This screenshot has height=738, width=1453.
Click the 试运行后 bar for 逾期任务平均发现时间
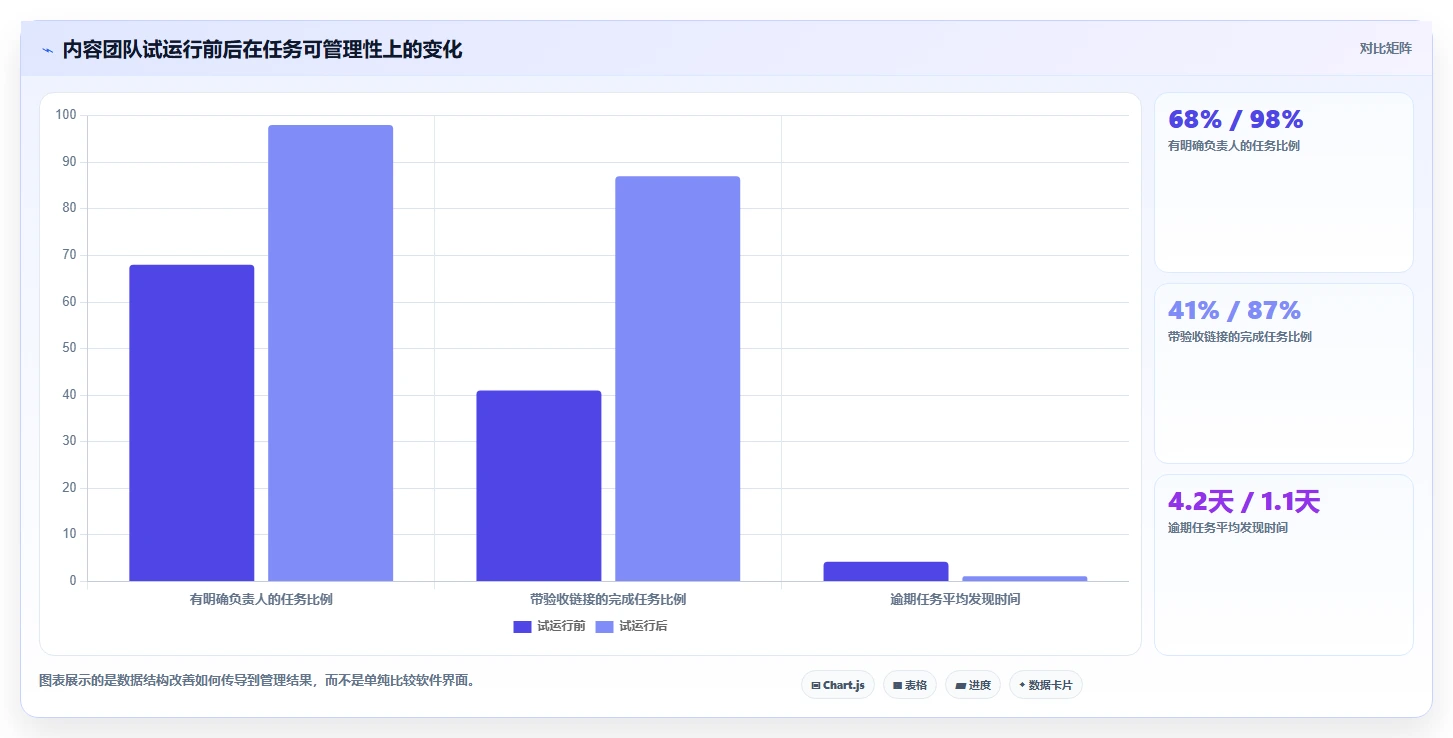click(1024, 578)
